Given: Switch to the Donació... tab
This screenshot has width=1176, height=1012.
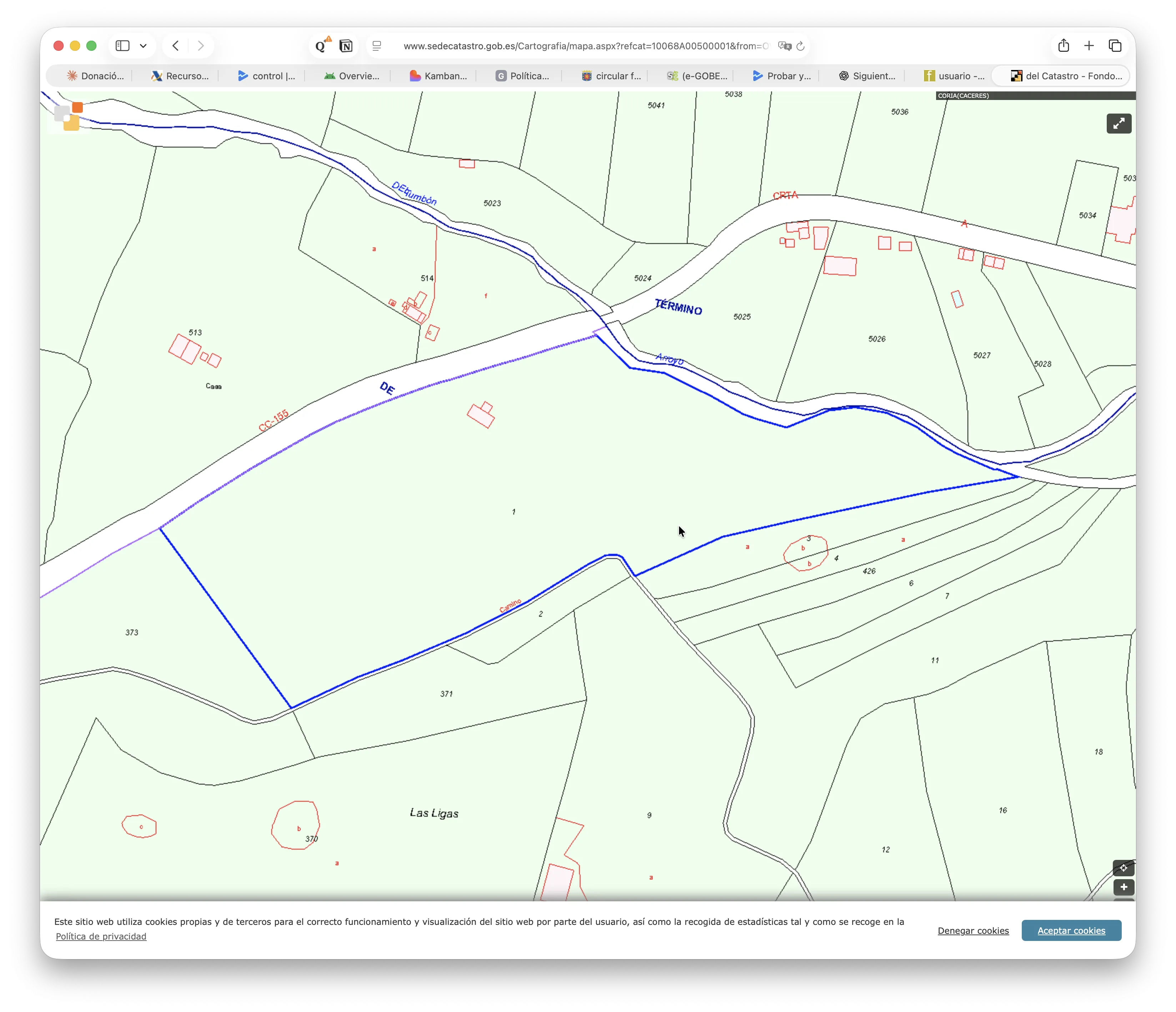Looking at the screenshot, I should [95, 76].
